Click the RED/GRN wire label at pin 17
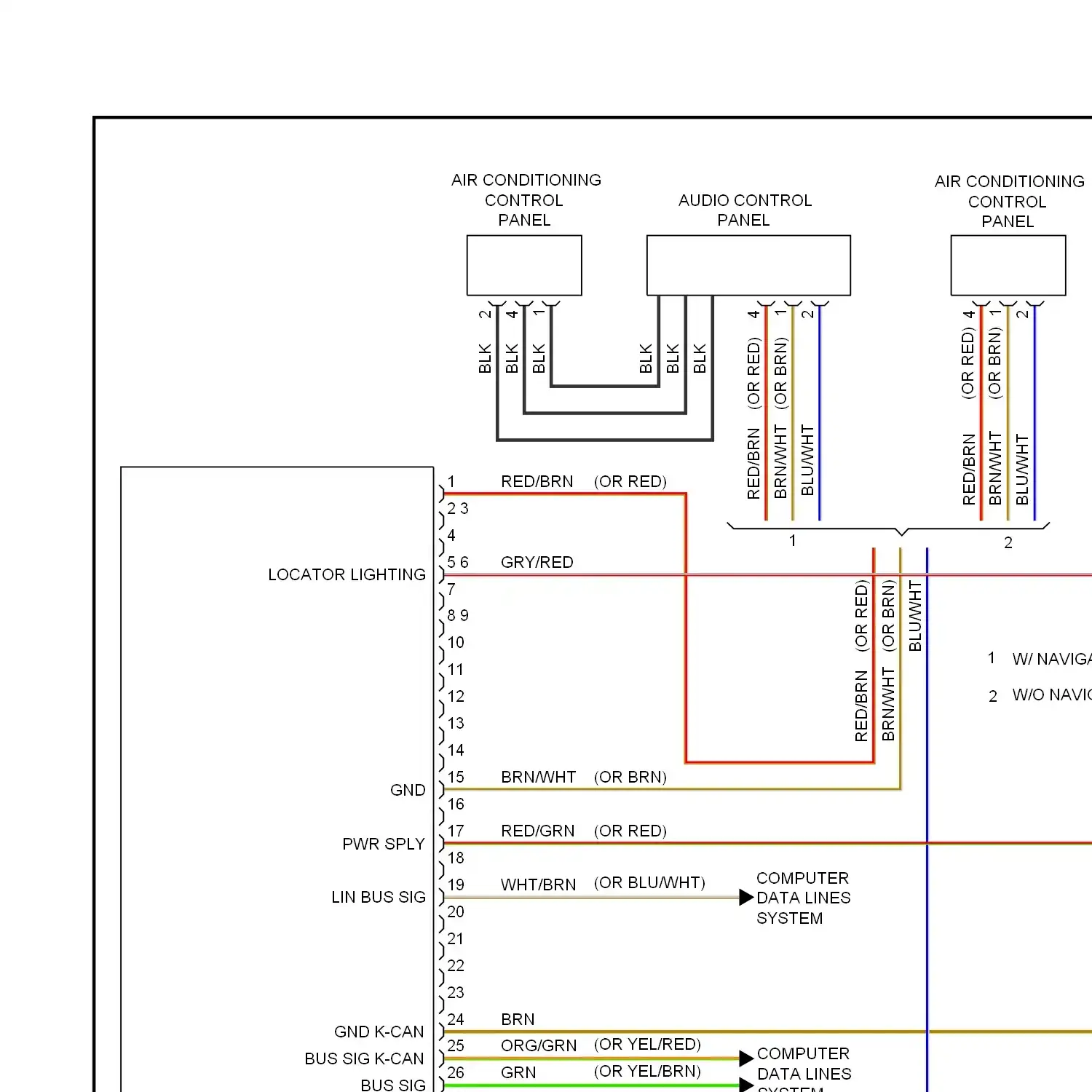This screenshot has height=1092, width=1092. [x=538, y=831]
